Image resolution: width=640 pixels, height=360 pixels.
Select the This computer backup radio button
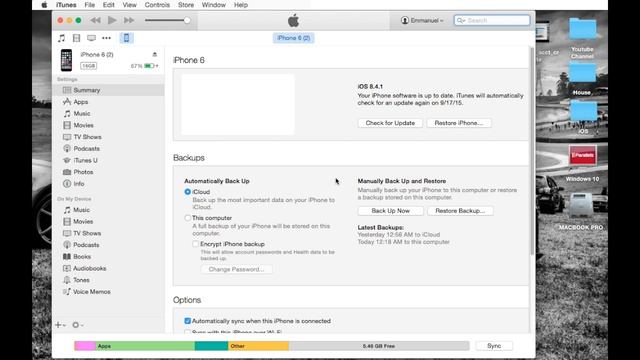[x=188, y=218]
